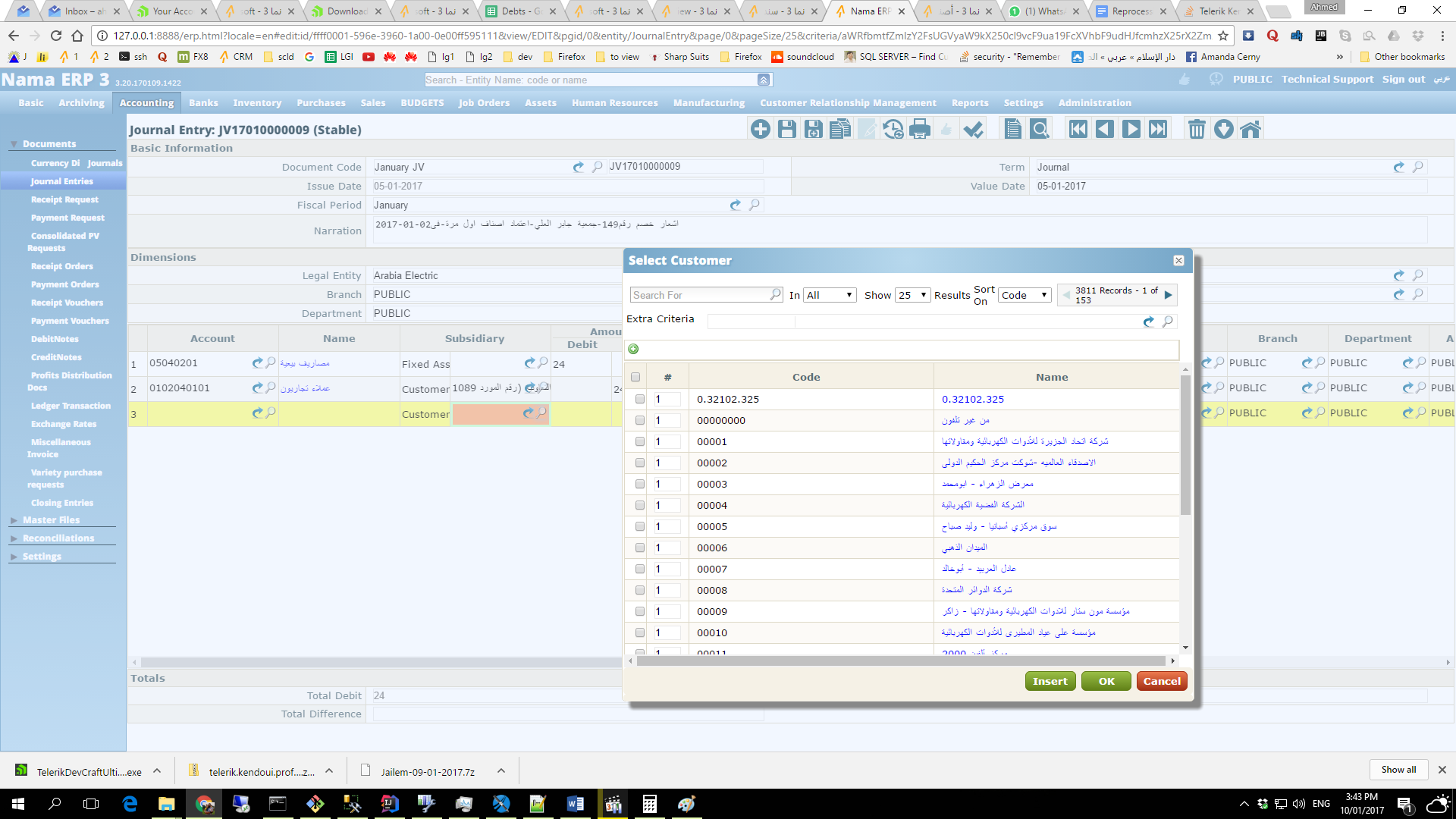Click the print journal entry icon
Image resolution: width=1456 pixels, height=819 pixels.
click(x=919, y=129)
